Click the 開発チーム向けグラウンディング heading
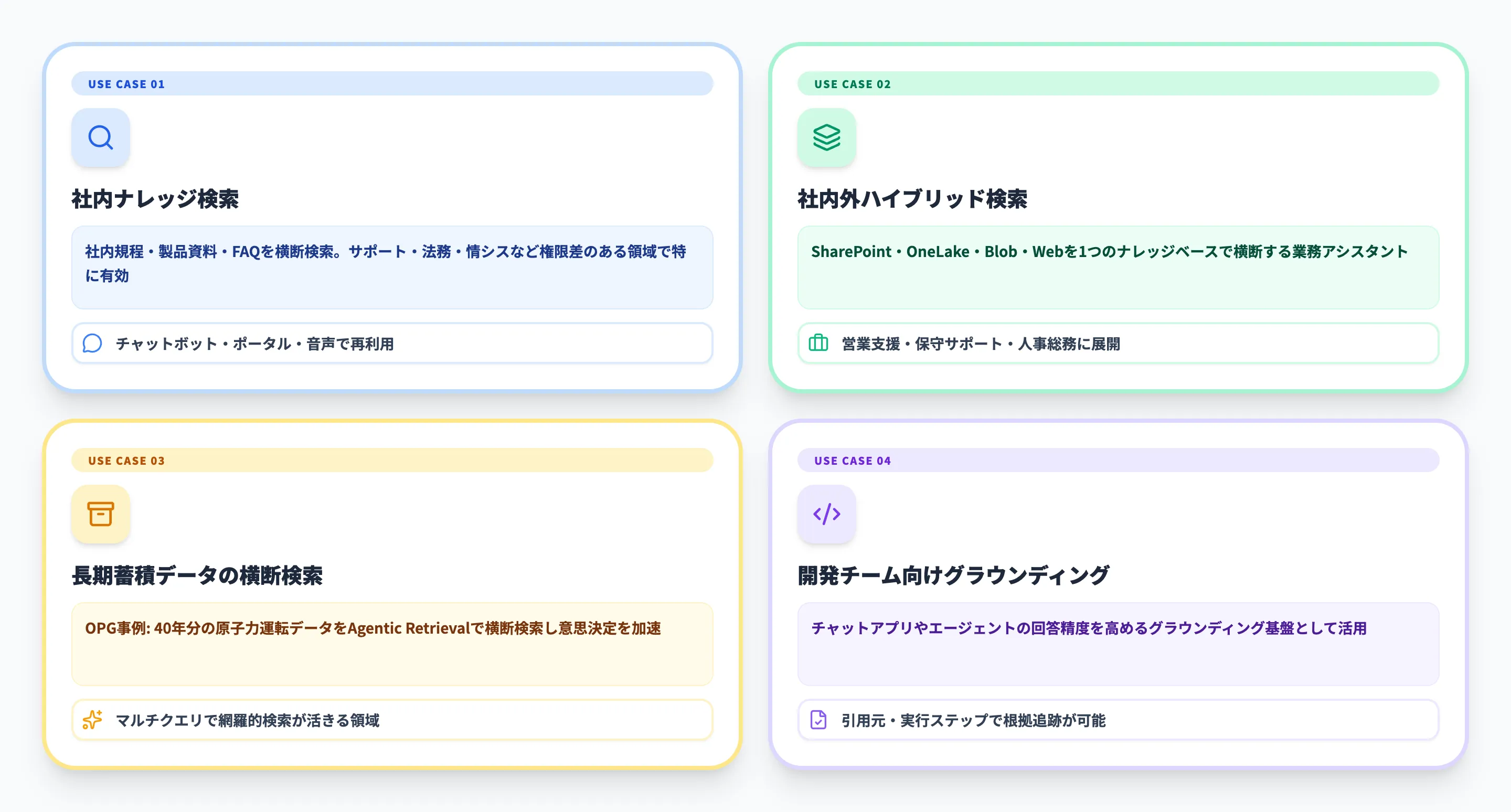 pos(953,575)
